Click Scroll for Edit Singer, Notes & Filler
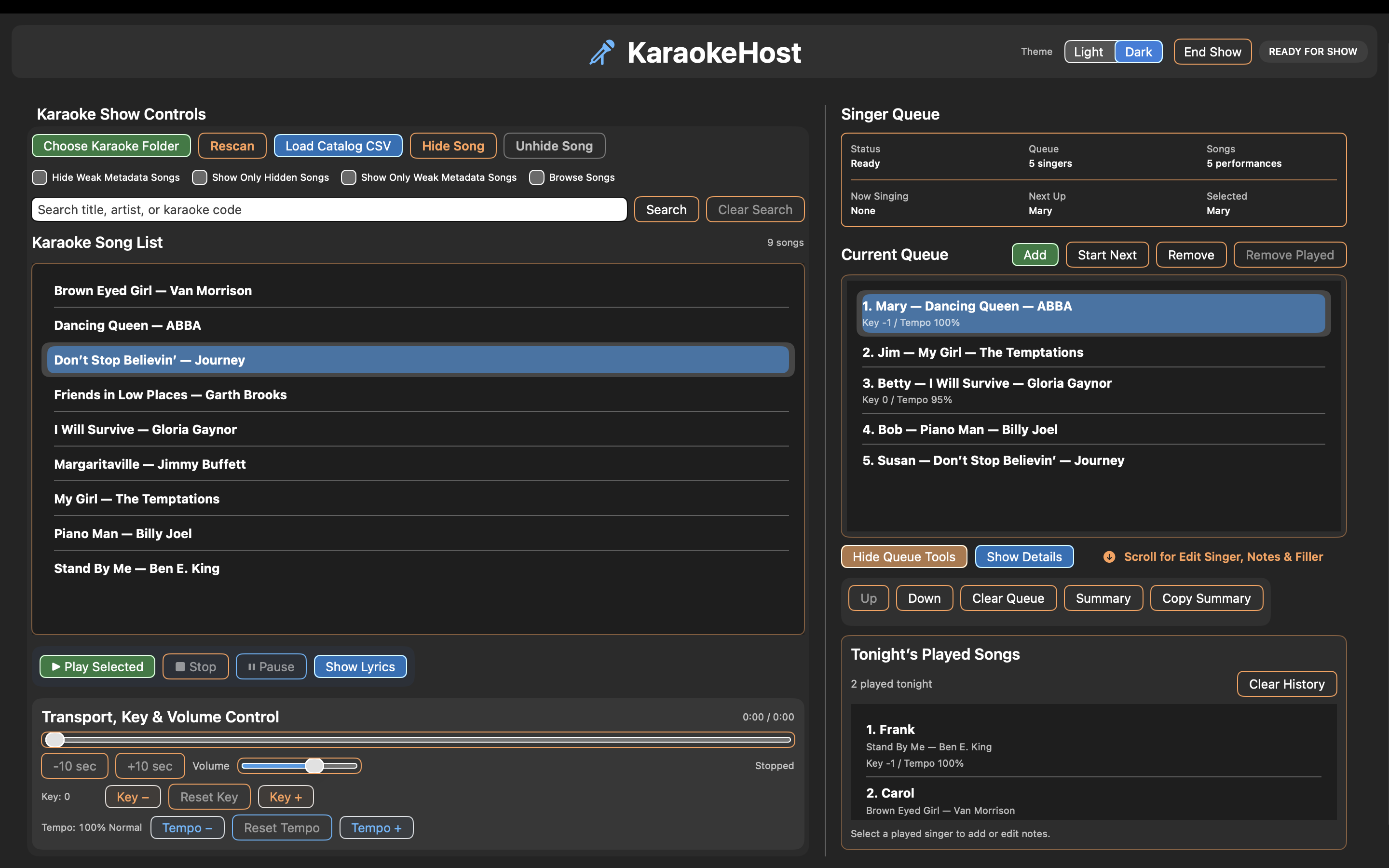This screenshot has height=868, width=1389. coord(1223,557)
